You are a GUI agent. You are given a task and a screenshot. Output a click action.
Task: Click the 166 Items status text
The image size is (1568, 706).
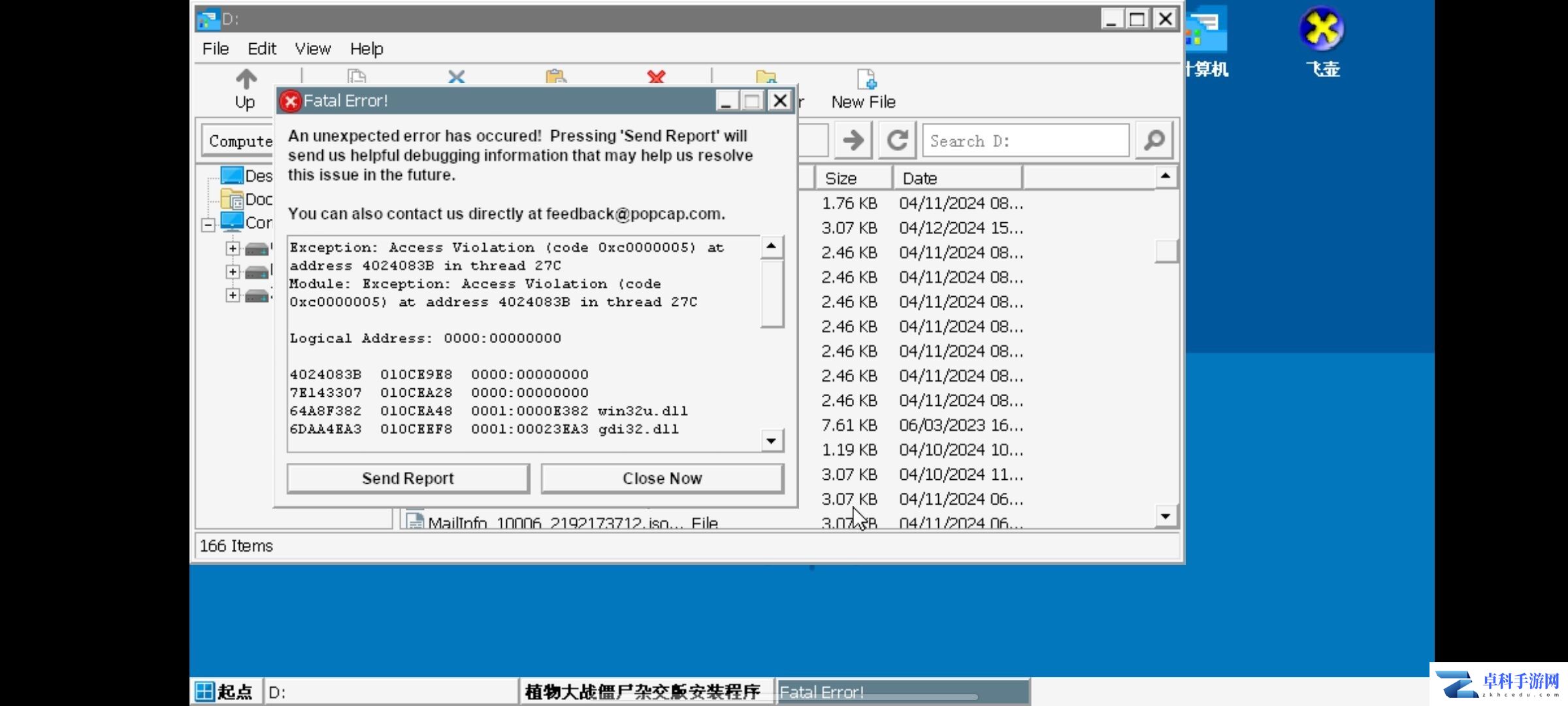[x=236, y=546]
